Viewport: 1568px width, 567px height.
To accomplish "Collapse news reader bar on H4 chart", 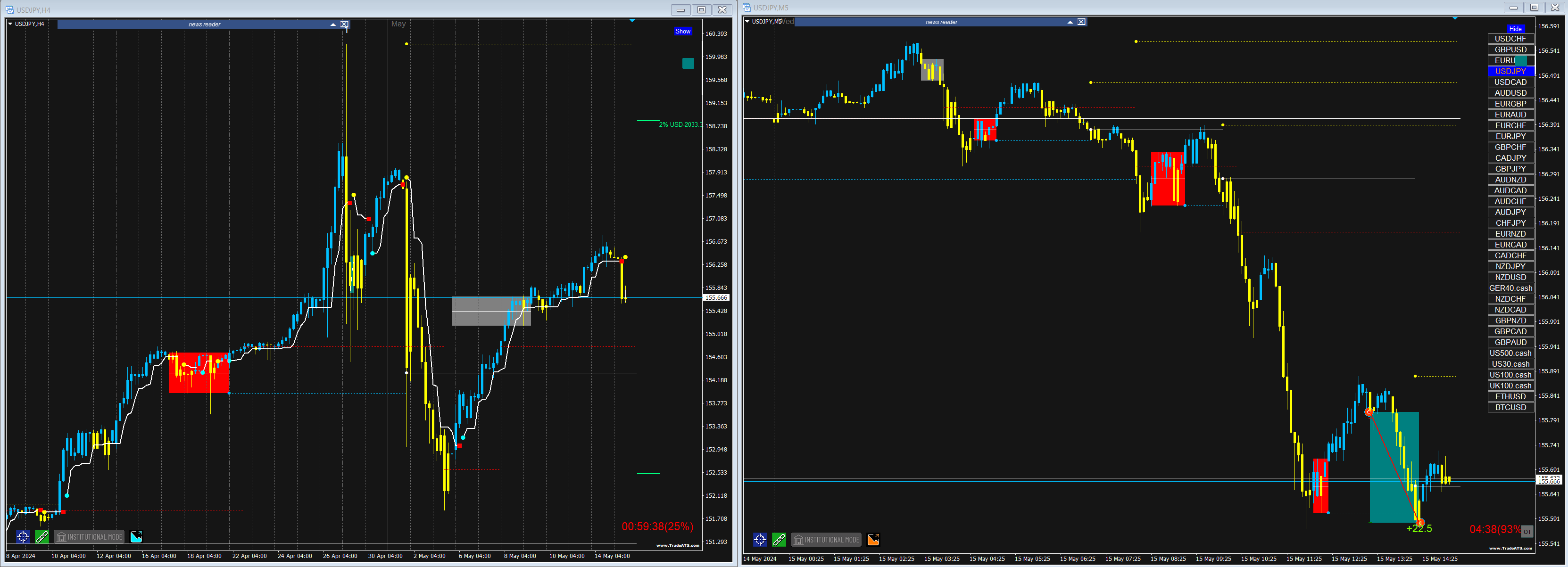I will tap(333, 25).
